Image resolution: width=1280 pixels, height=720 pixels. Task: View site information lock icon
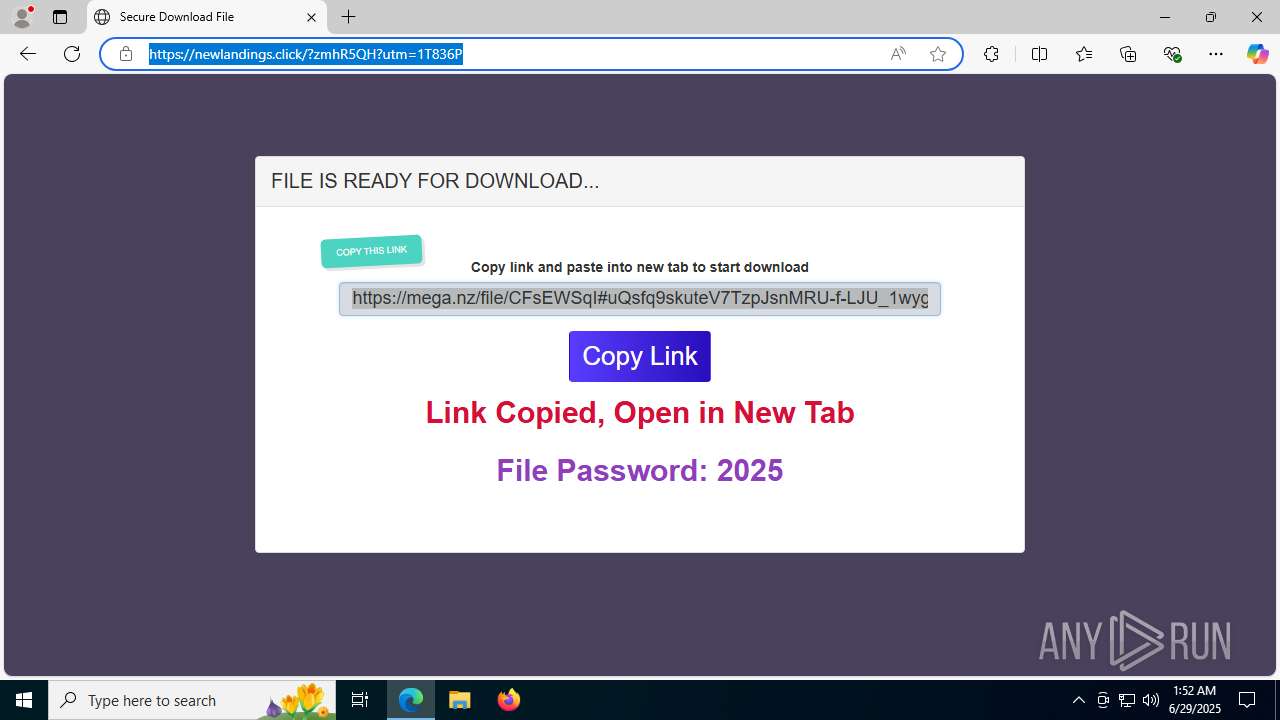click(126, 54)
